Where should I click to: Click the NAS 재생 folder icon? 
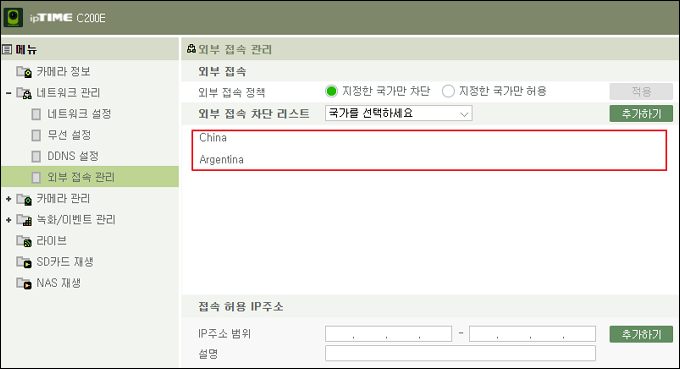pyautogui.click(x=24, y=284)
